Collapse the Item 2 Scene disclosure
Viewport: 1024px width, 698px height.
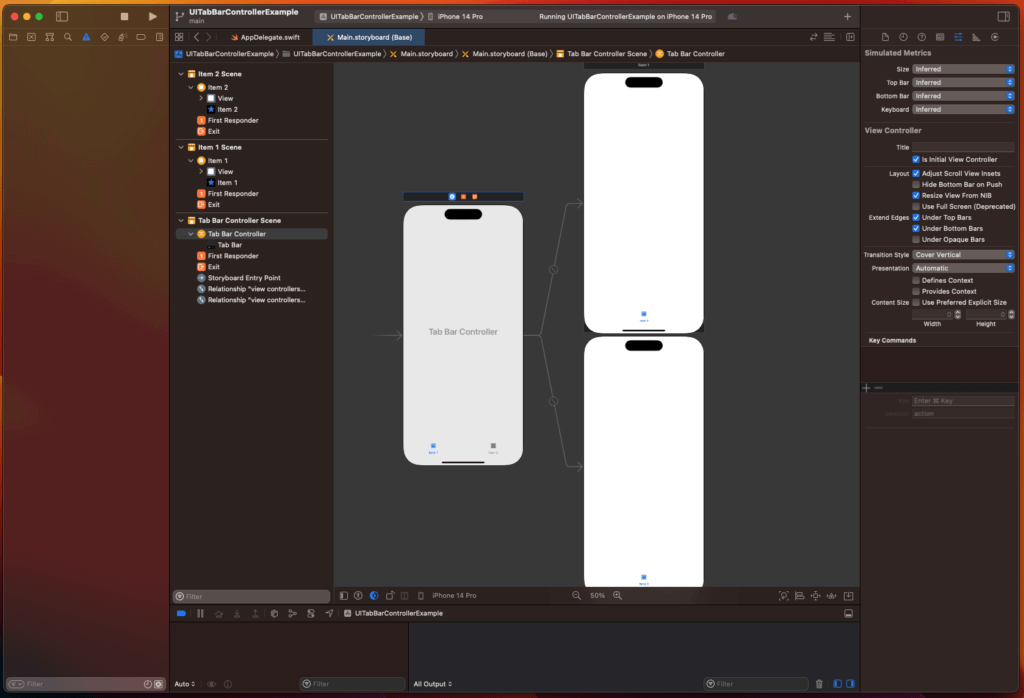[x=181, y=74]
